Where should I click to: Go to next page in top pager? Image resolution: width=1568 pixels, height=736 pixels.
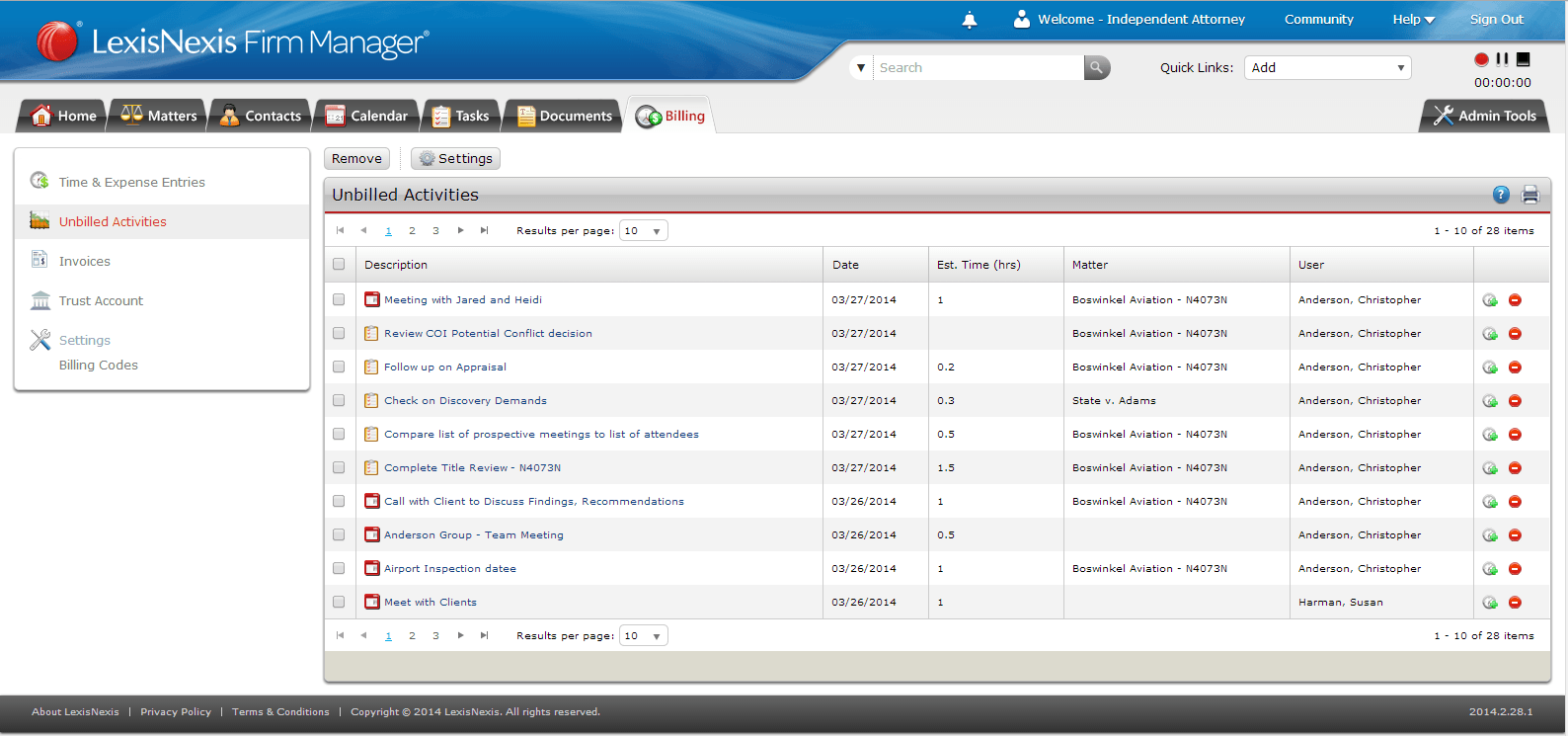click(460, 230)
